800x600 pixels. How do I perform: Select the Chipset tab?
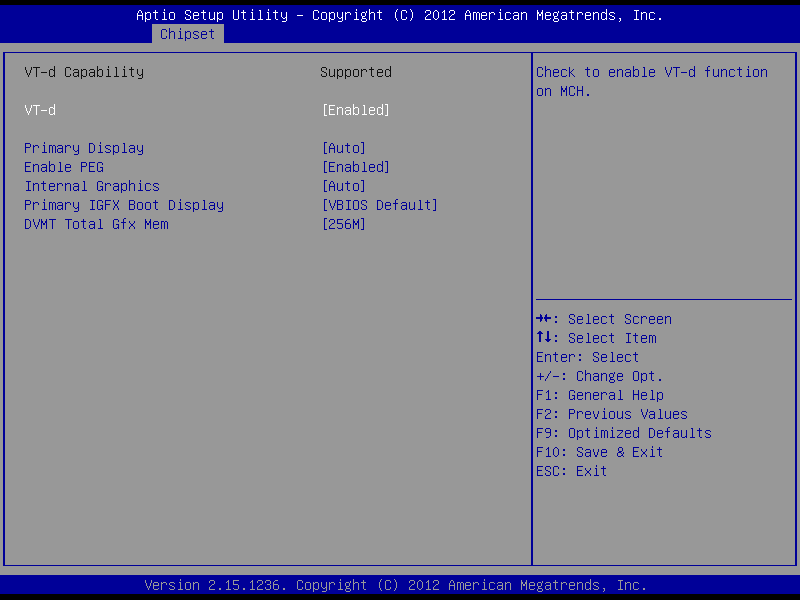(187, 34)
